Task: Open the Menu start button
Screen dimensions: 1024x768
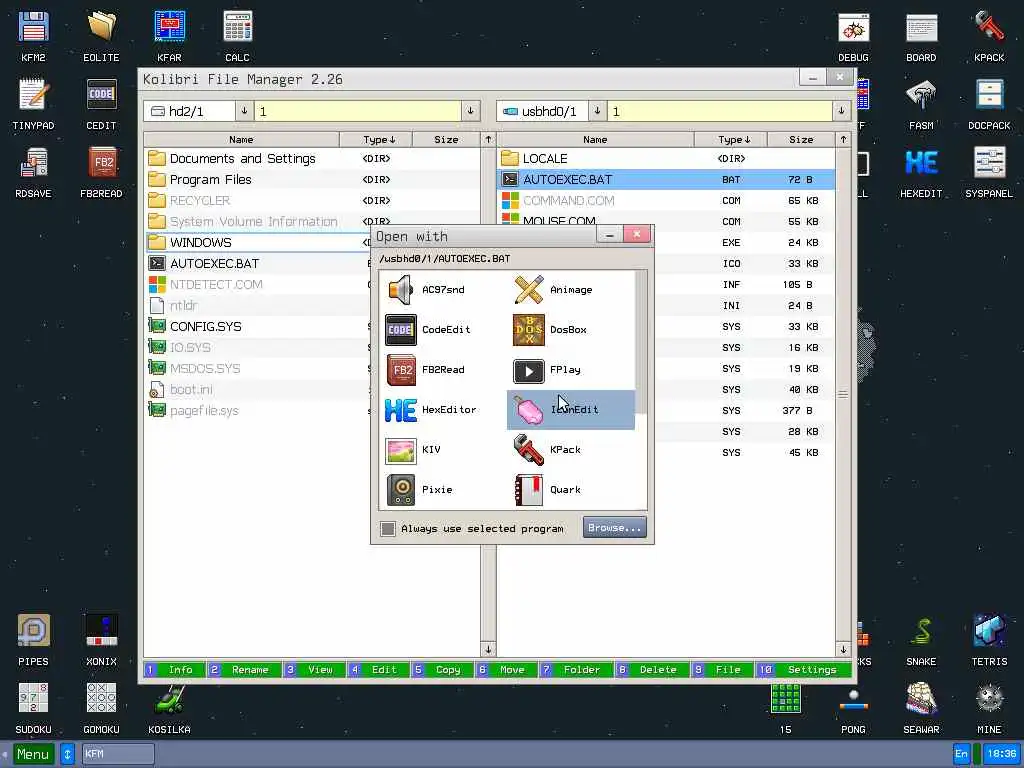Action: 33,754
